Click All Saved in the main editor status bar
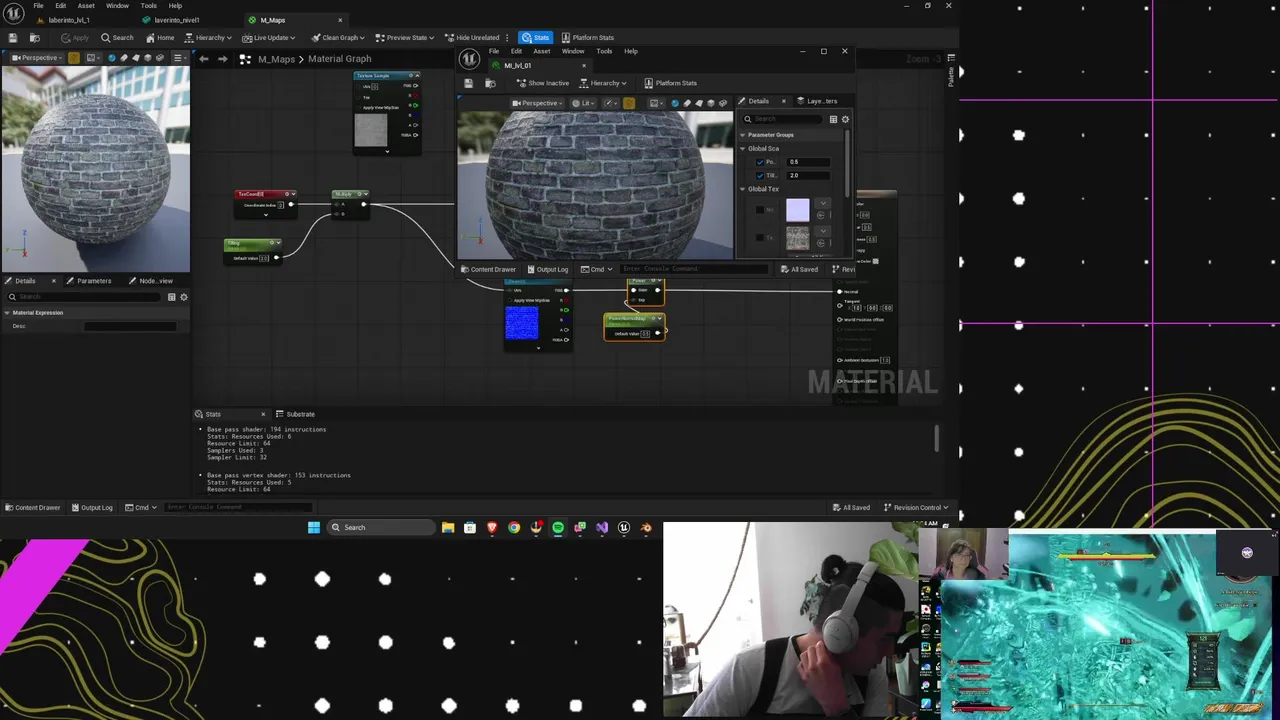 (x=851, y=507)
